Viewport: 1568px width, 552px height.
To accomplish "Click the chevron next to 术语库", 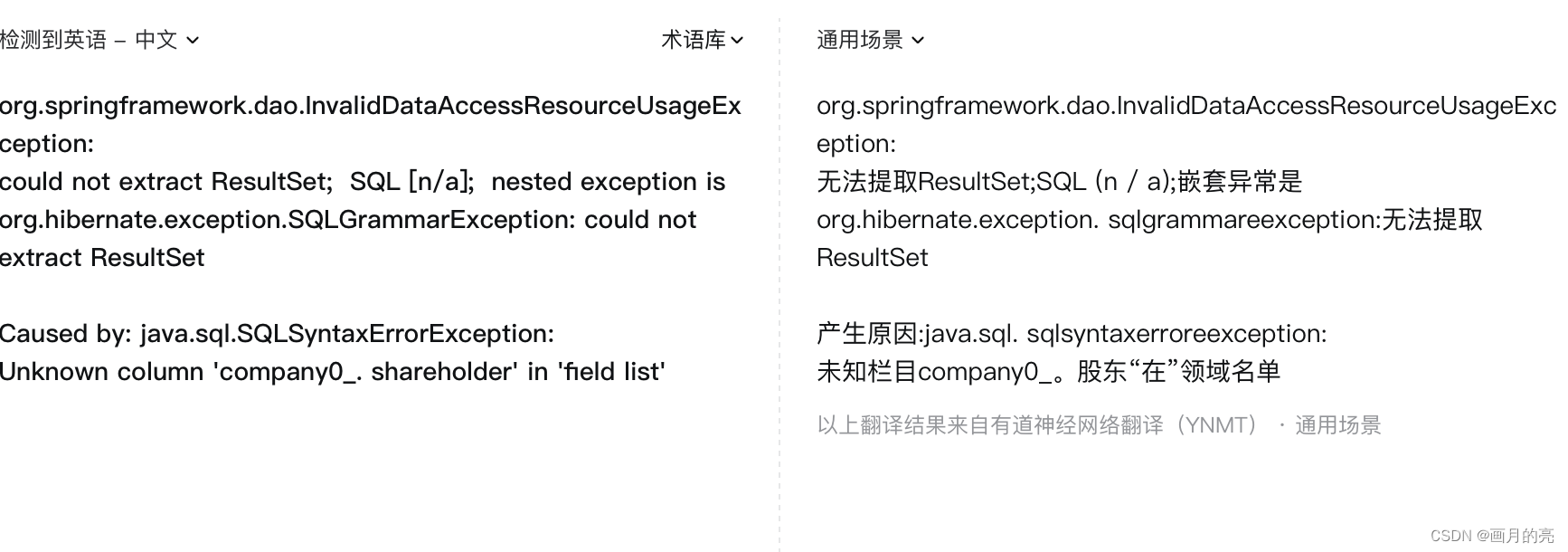I will click(x=738, y=40).
